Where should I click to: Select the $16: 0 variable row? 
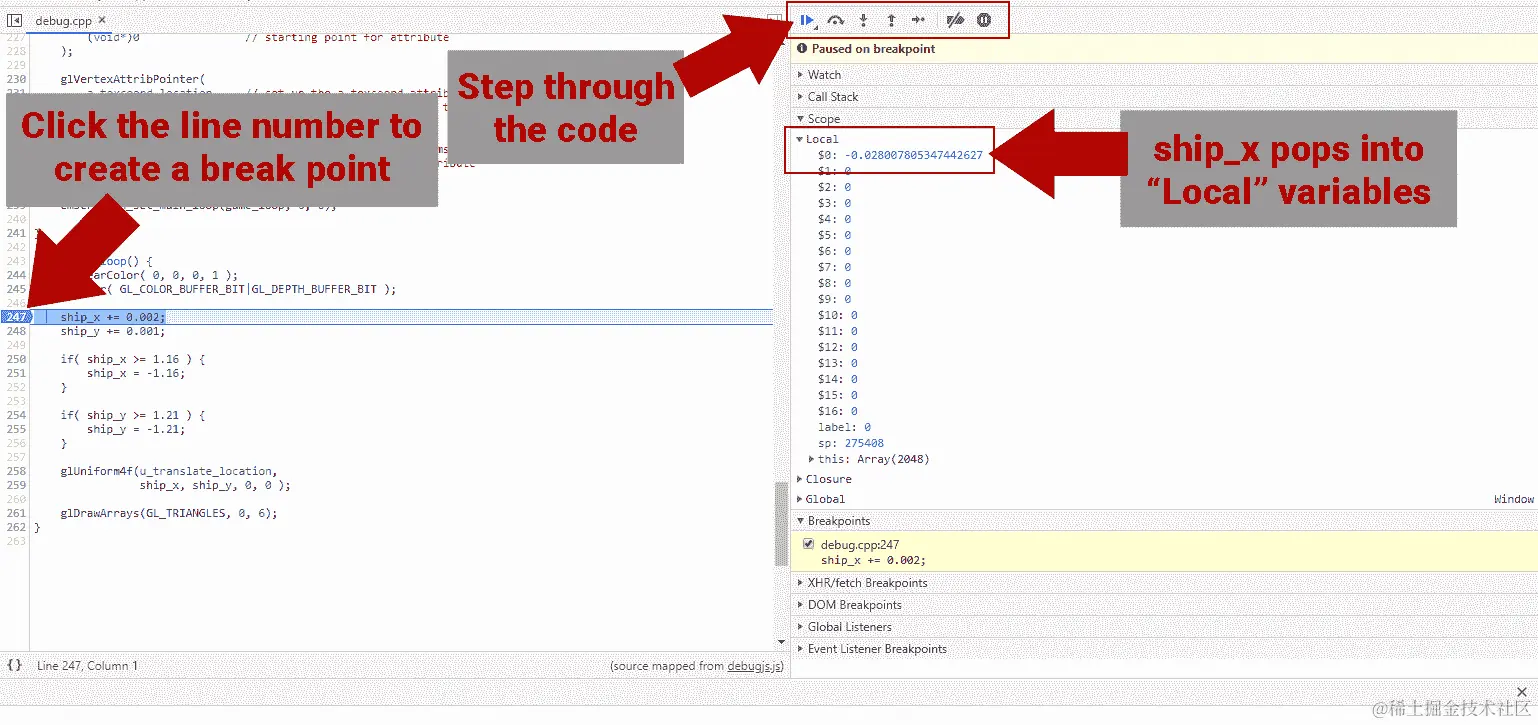(837, 411)
